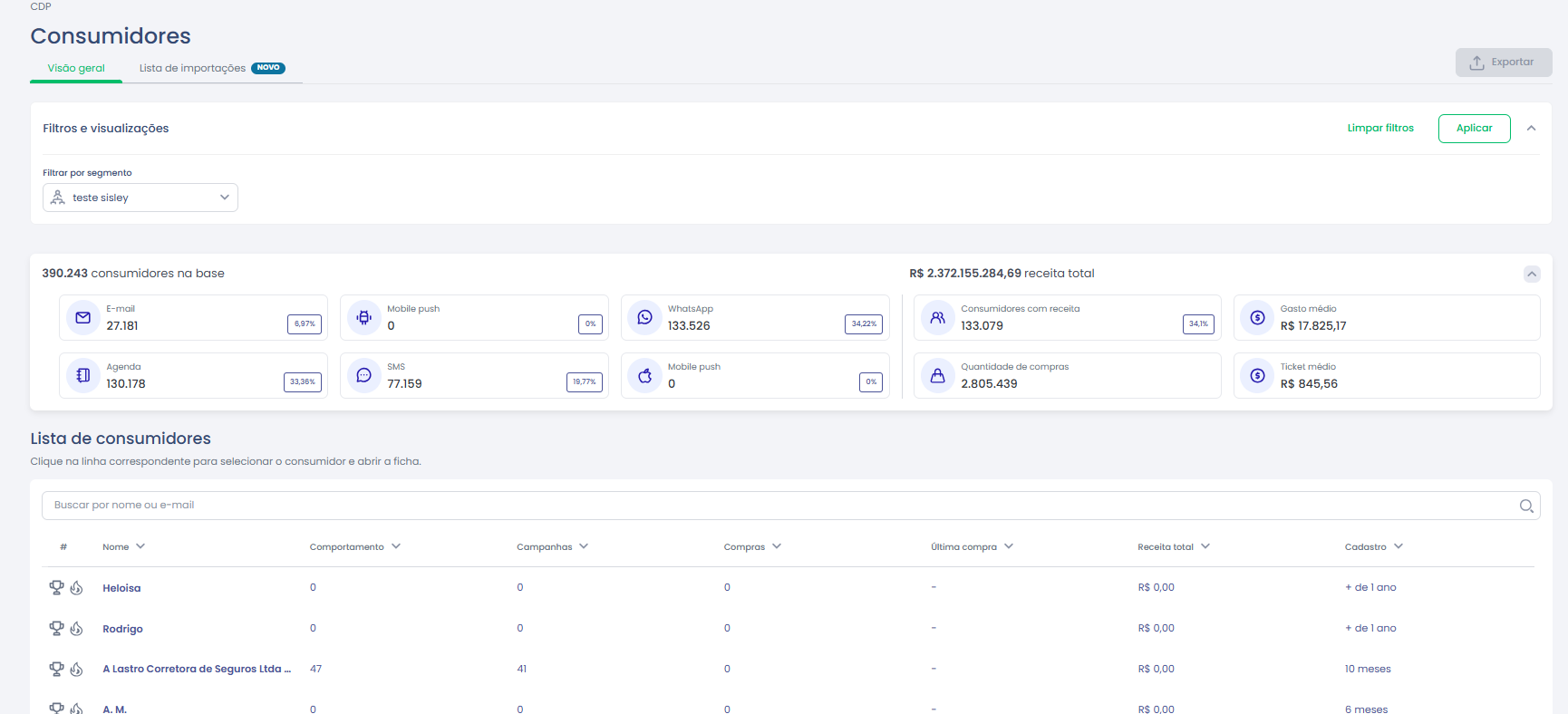Click the '390.243 consumidores na base' text
1568x714 pixels.
(133, 274)
